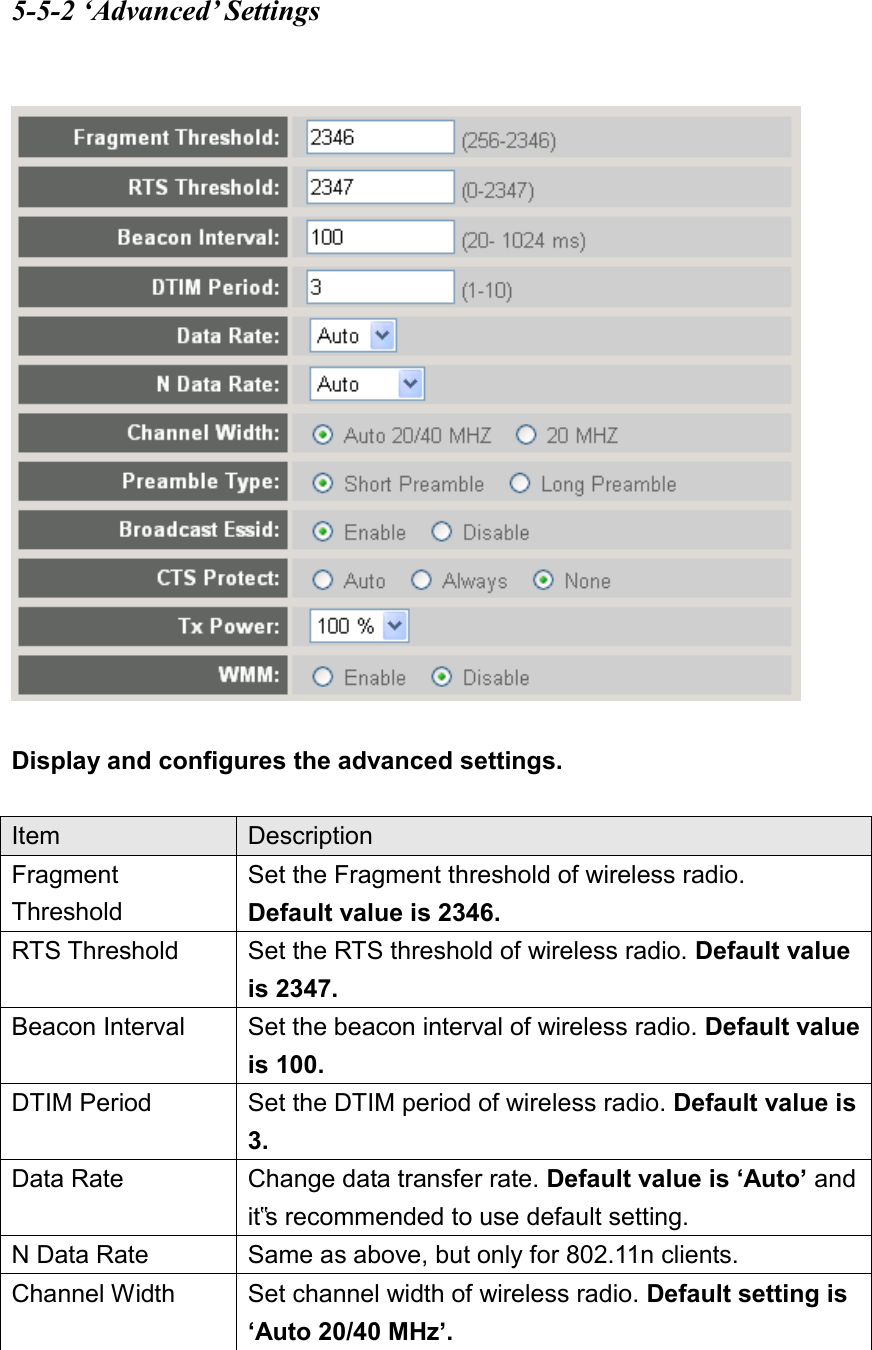Click the 'Beacon Interval:' form label
The width and height of the screenshot is (872, 1350).
(x=199, y=237)
